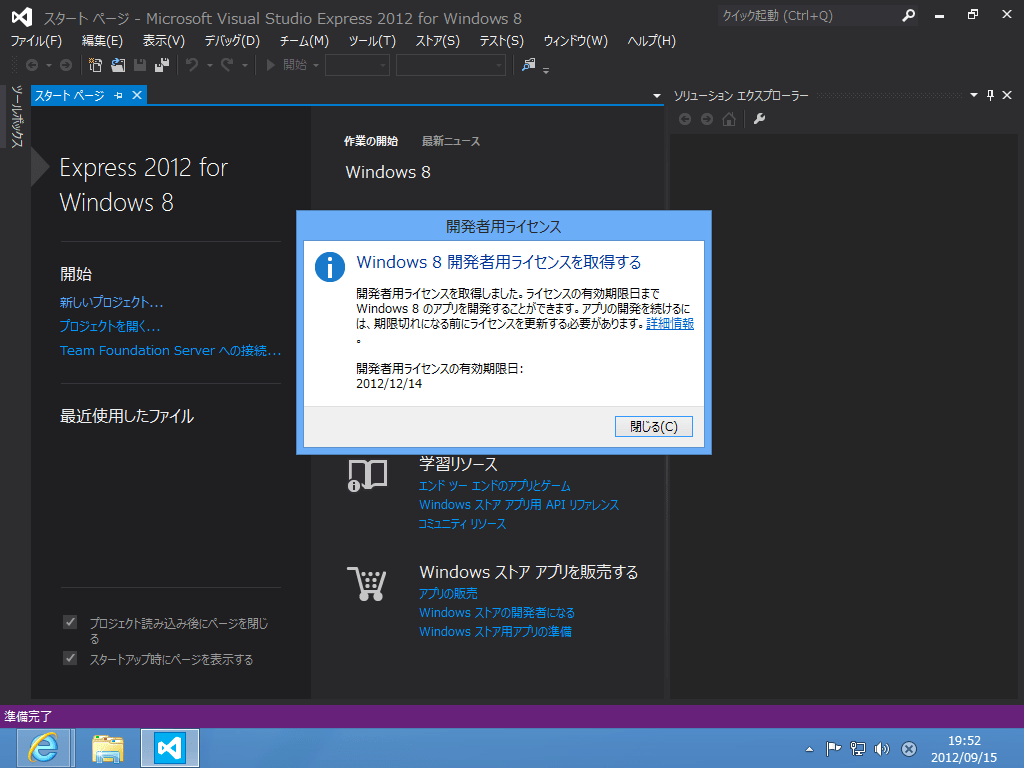Open the デバッグ(D) menu

click(x=232, y=40)
